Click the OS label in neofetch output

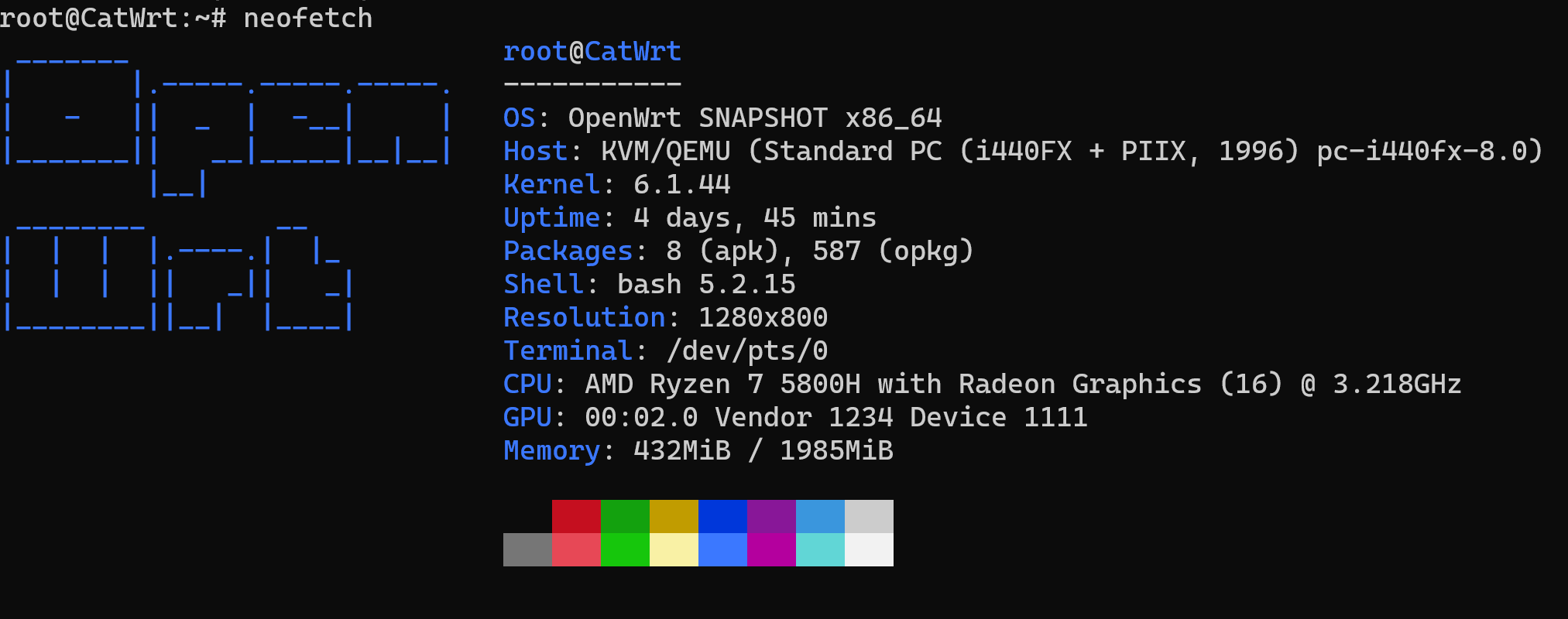[x=519, y=118]
